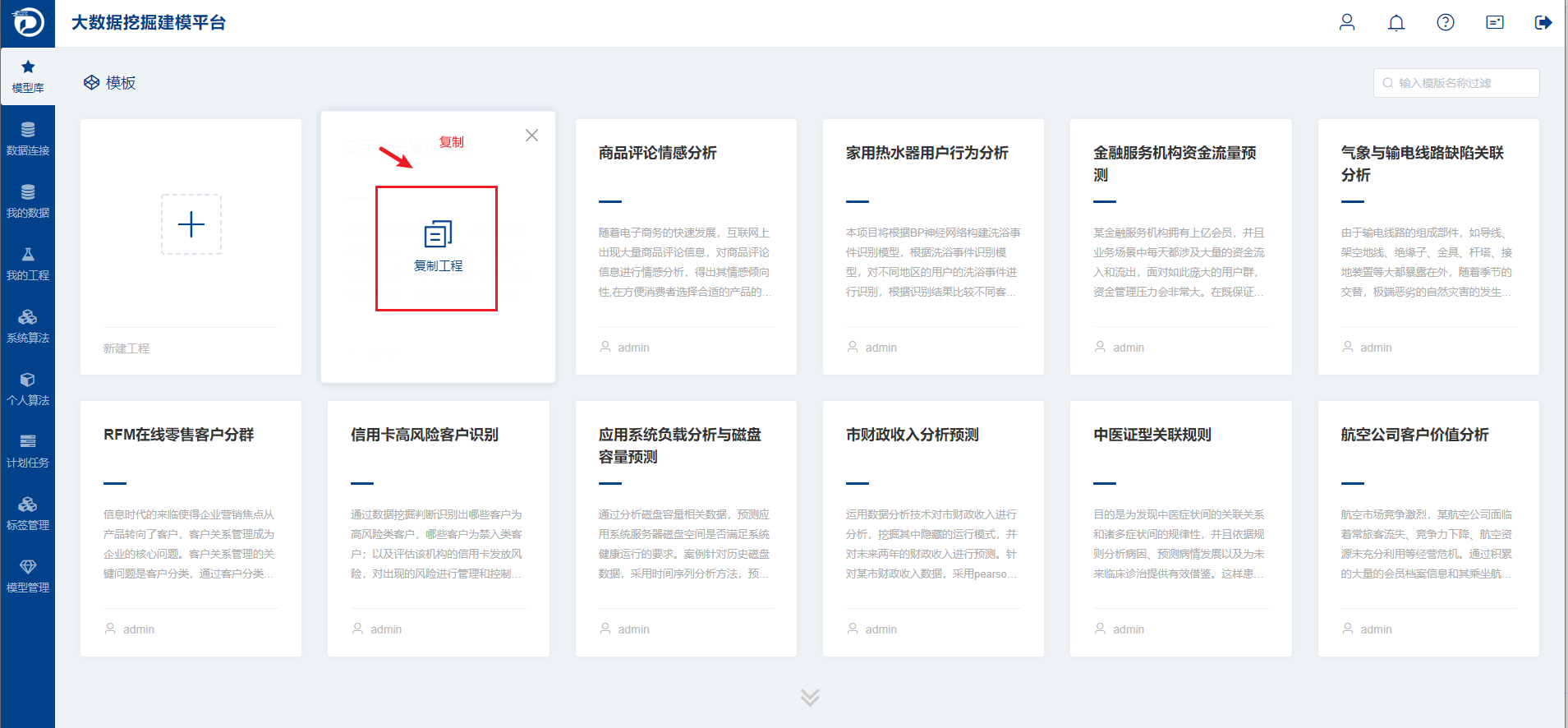Open the 模型库 sidebar section
This screenshot has width=1568, height=728.
pos(28,76)
